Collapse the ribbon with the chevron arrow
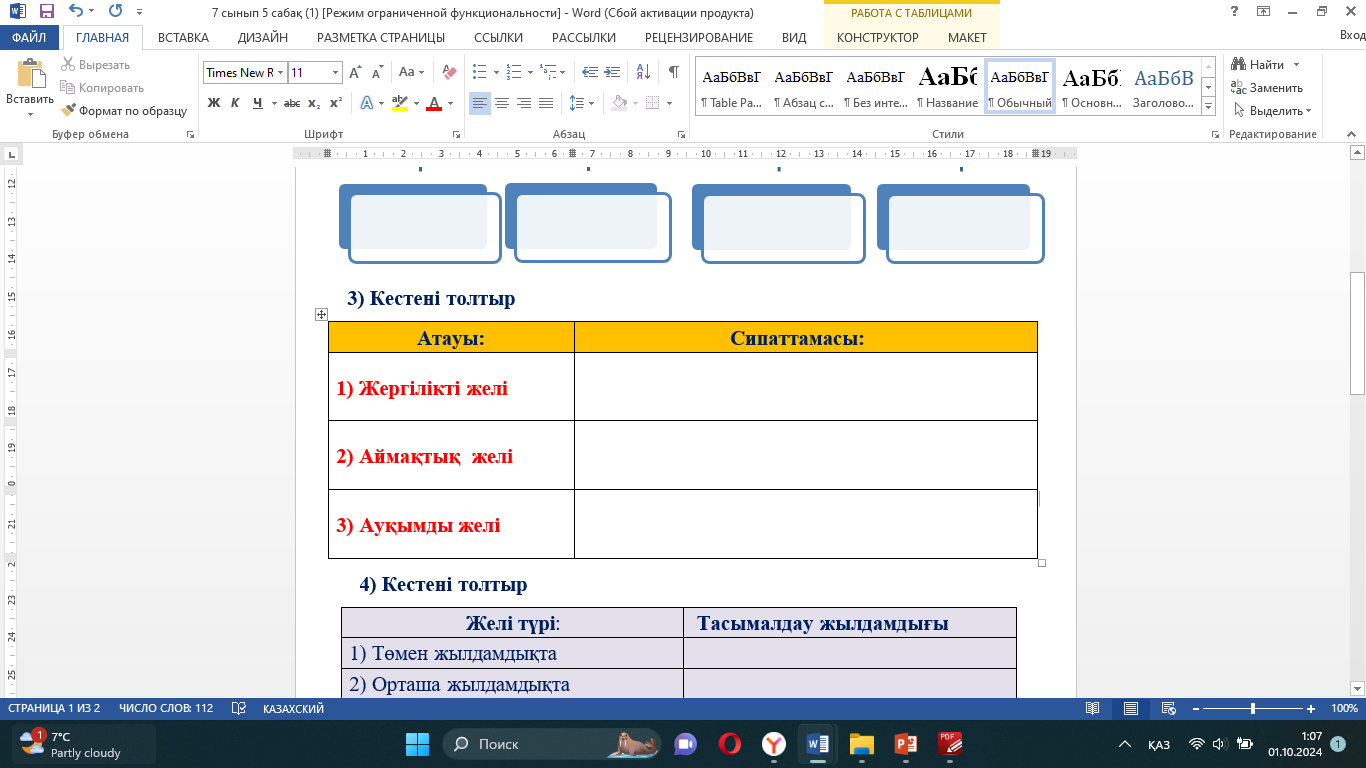The height and width of the screenshot is (768, 1366). pyautogui.click(x=1352, y=134)
